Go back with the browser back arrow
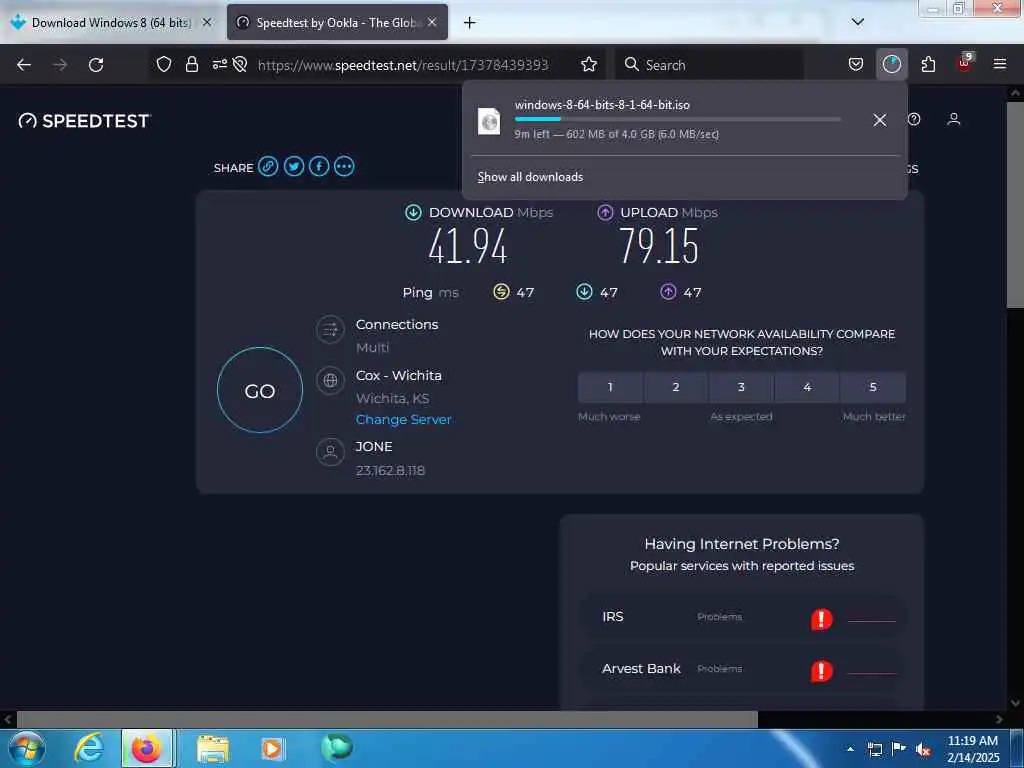 24,65
